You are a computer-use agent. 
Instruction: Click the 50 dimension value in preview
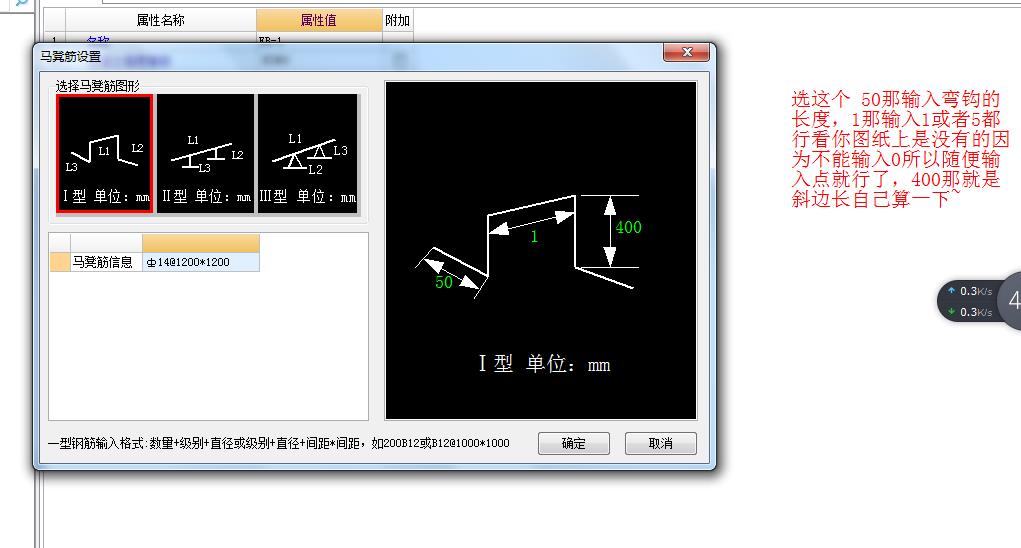tap(444, 282)
